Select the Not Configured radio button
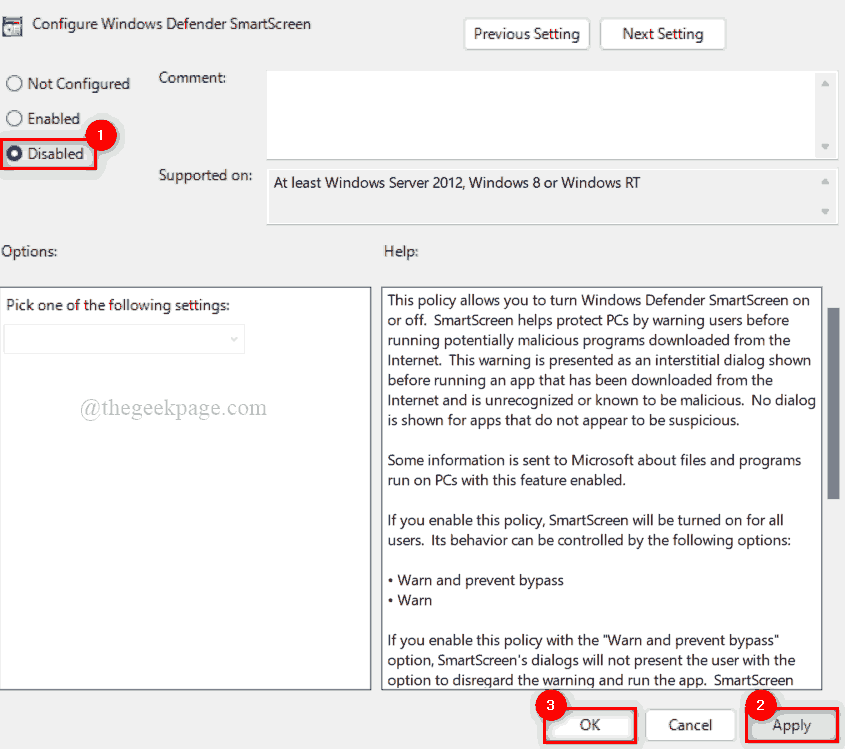 (x=14, y=84)
